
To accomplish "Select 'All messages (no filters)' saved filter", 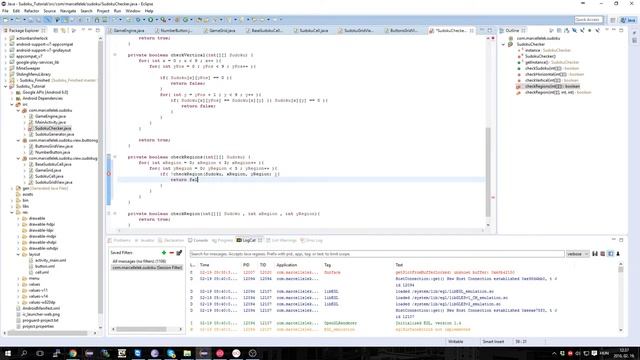I will coord(139,261).
